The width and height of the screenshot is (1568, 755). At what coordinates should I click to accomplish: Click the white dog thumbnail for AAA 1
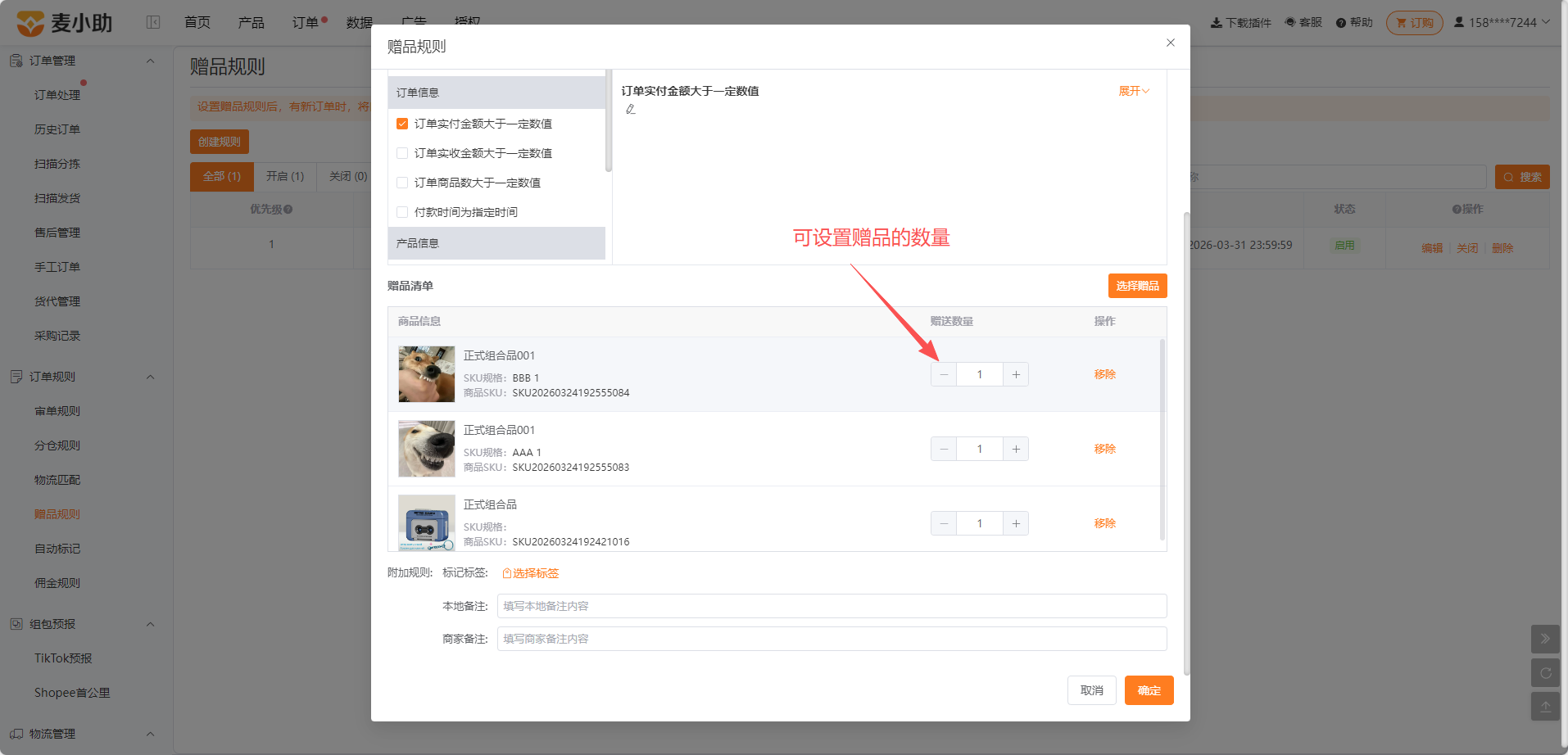point(427,449)
